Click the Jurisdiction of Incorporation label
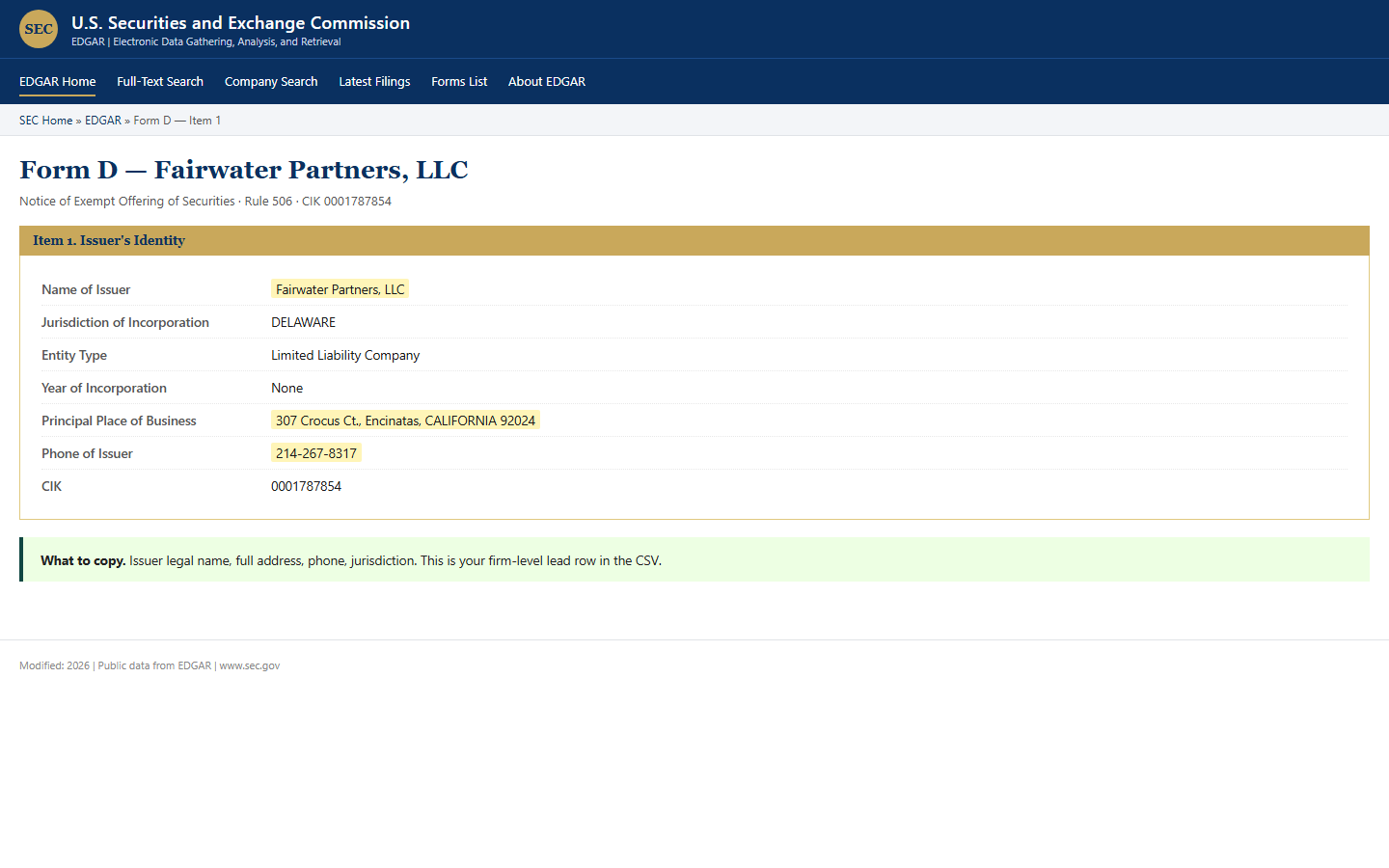1389x868 pixels. (x=125, y=322)
